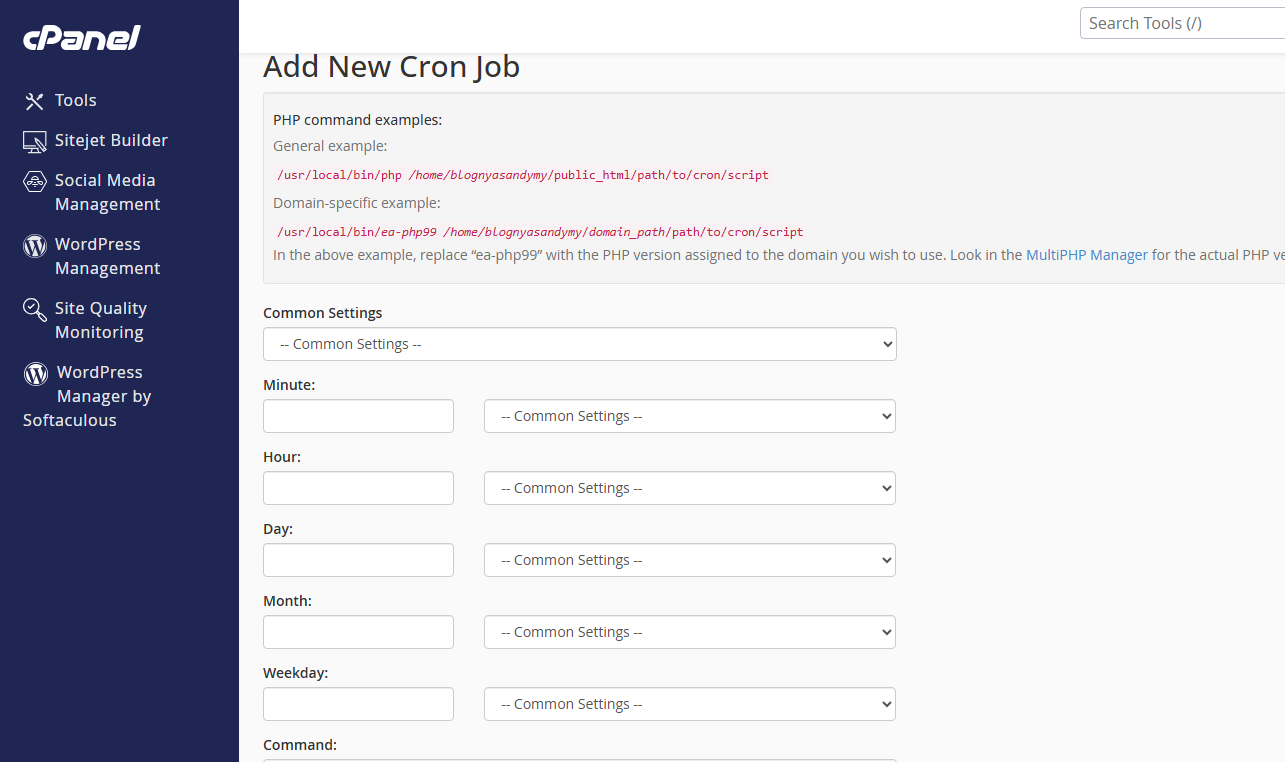Open the Tools sidebar menu item
This screenshot has height=762, width=1285.
(76, 101)
